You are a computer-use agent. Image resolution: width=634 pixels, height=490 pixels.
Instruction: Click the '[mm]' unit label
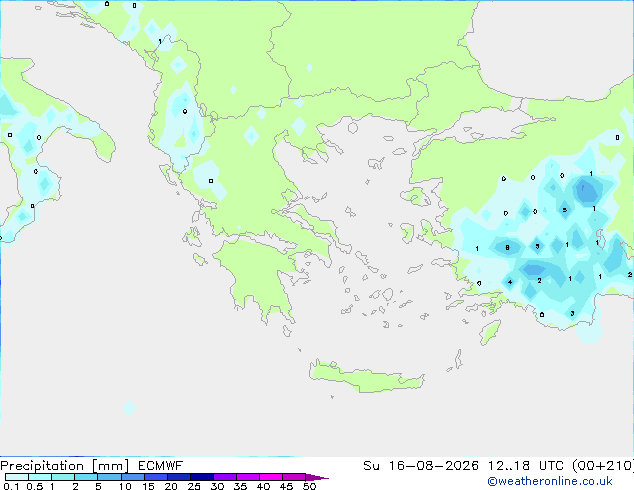110,466
